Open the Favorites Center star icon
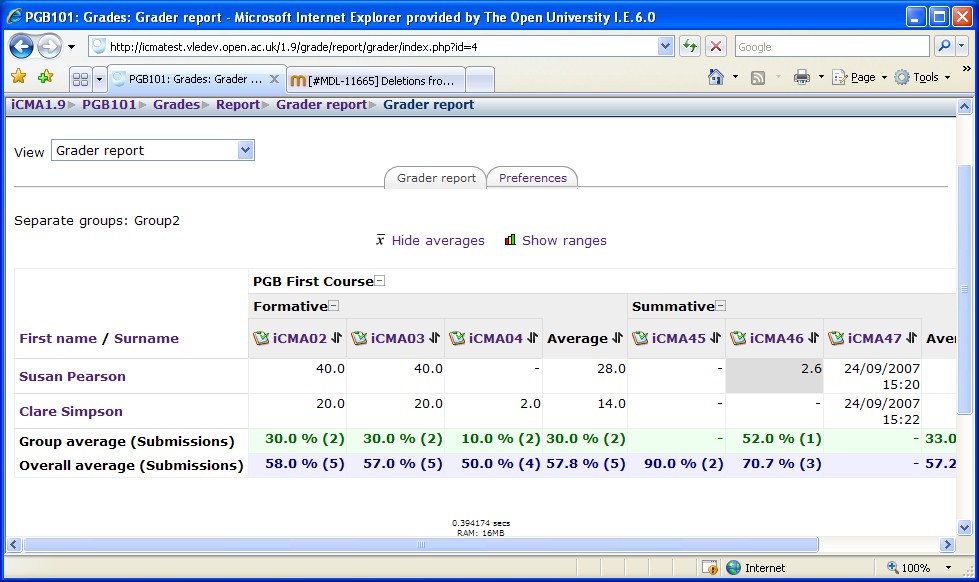979x582 pixels. (19, 77)
